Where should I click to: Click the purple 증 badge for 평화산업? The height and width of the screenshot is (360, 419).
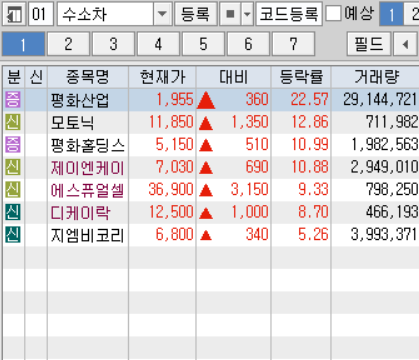point(13,99)
